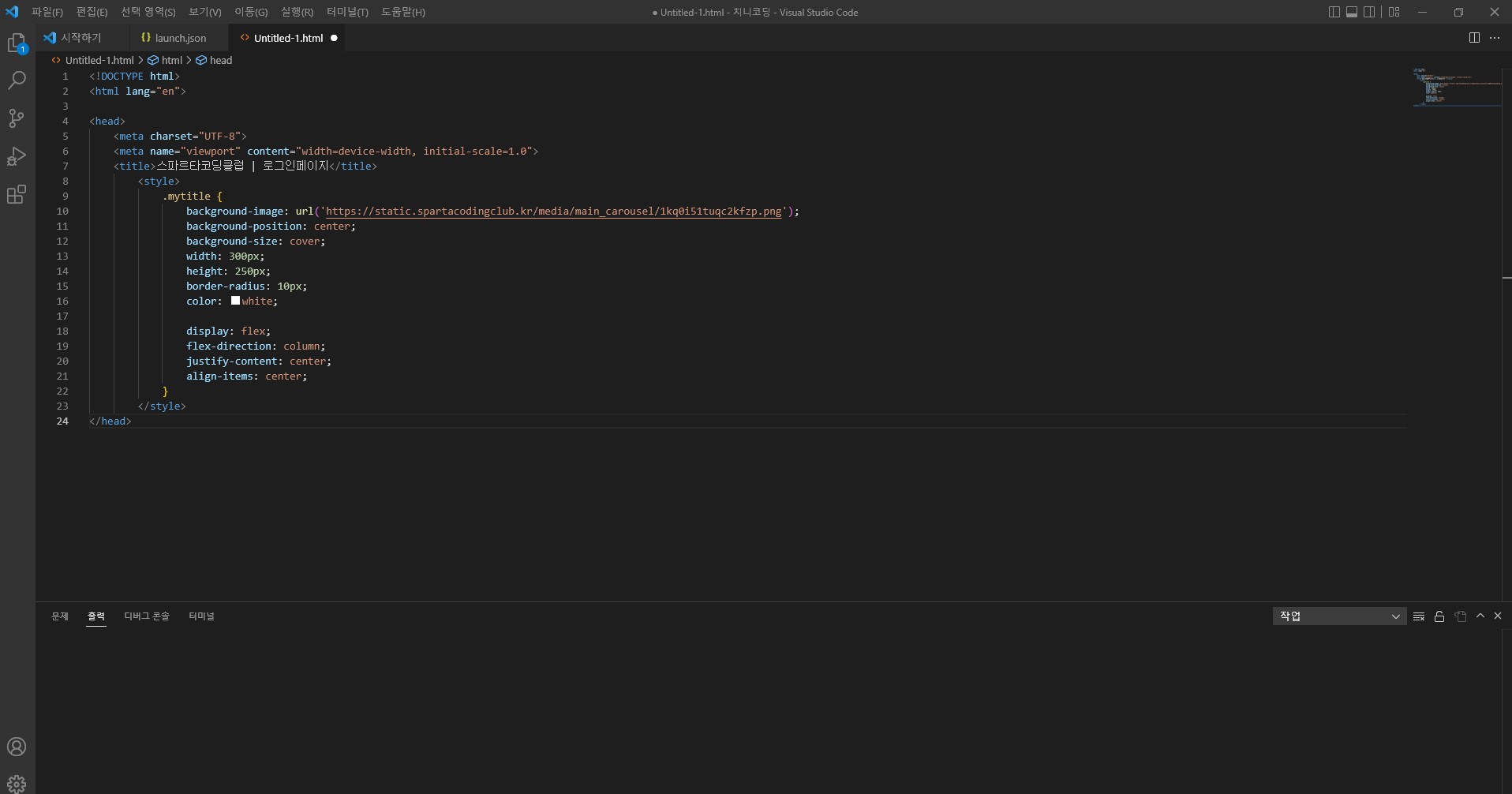Maximize the panel with the up chevron
The width and height of the screenshot is (1512, 794).
[1480, 616]
